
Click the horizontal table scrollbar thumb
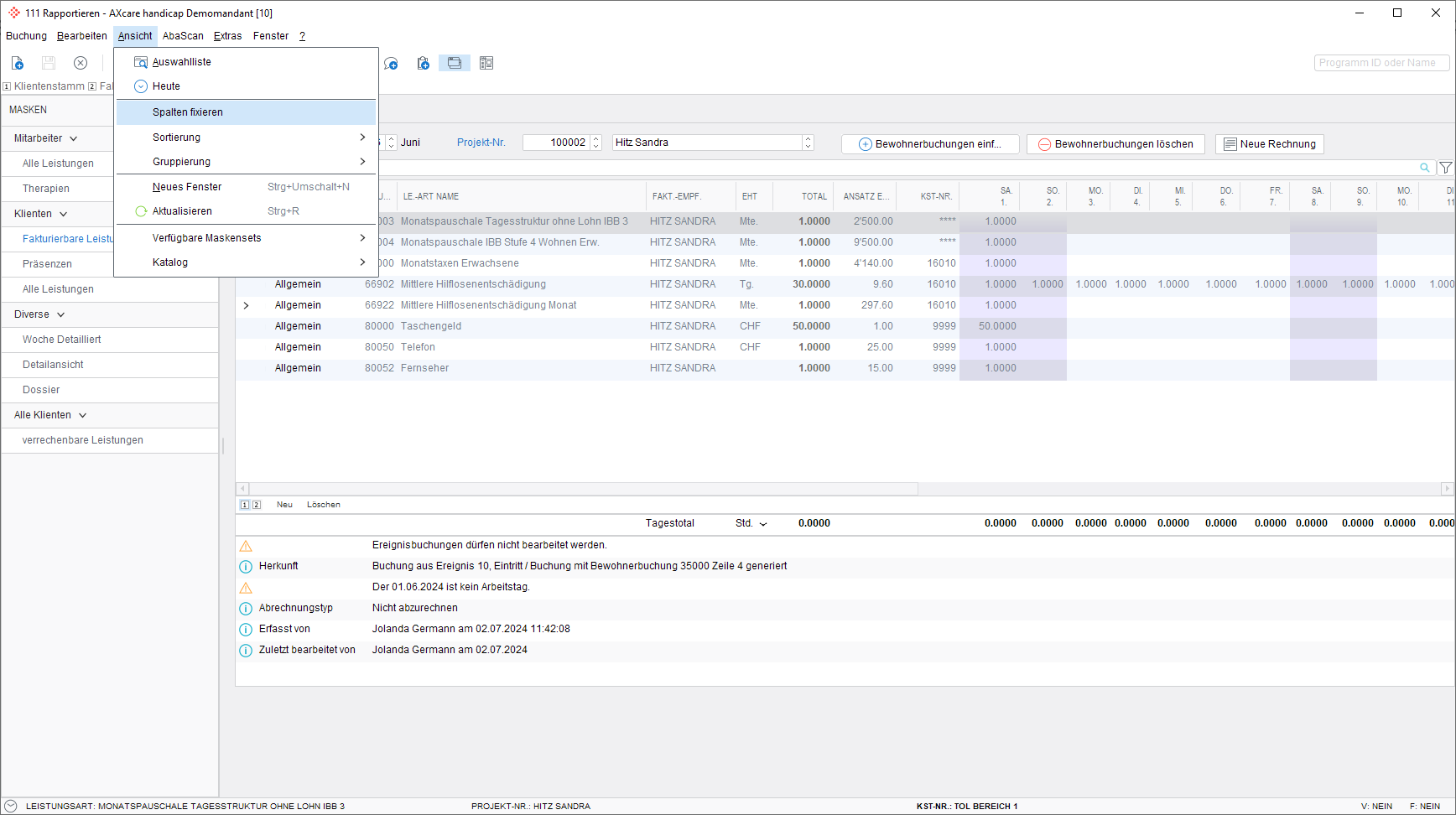point(583,489)
